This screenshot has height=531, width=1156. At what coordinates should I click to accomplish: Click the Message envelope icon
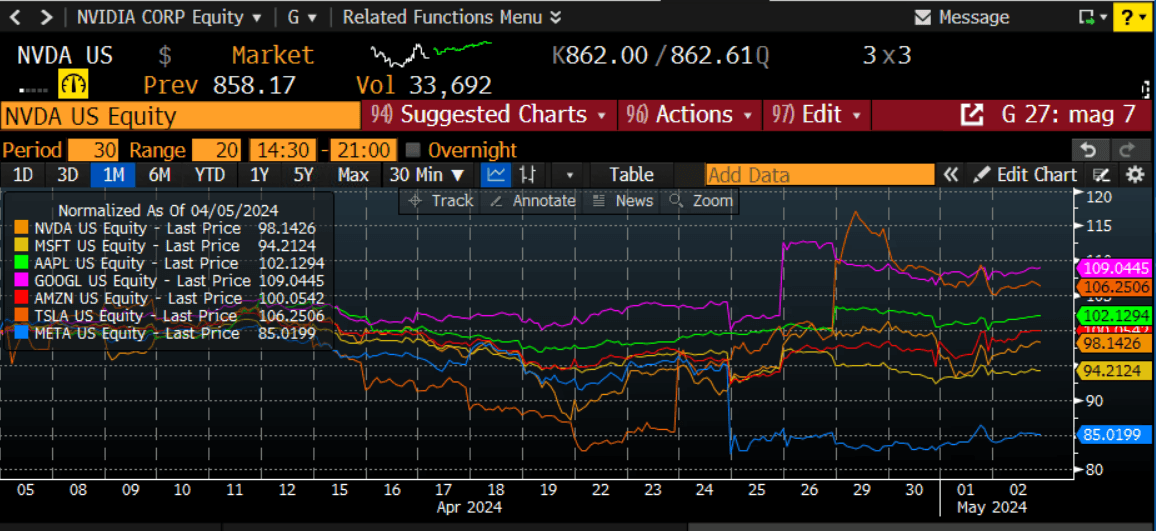[923, 18]
